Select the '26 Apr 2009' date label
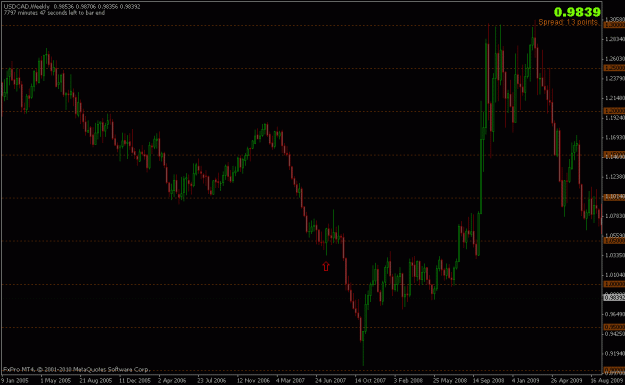The width and height of the screenshot is (625, 385). [567, 381]
